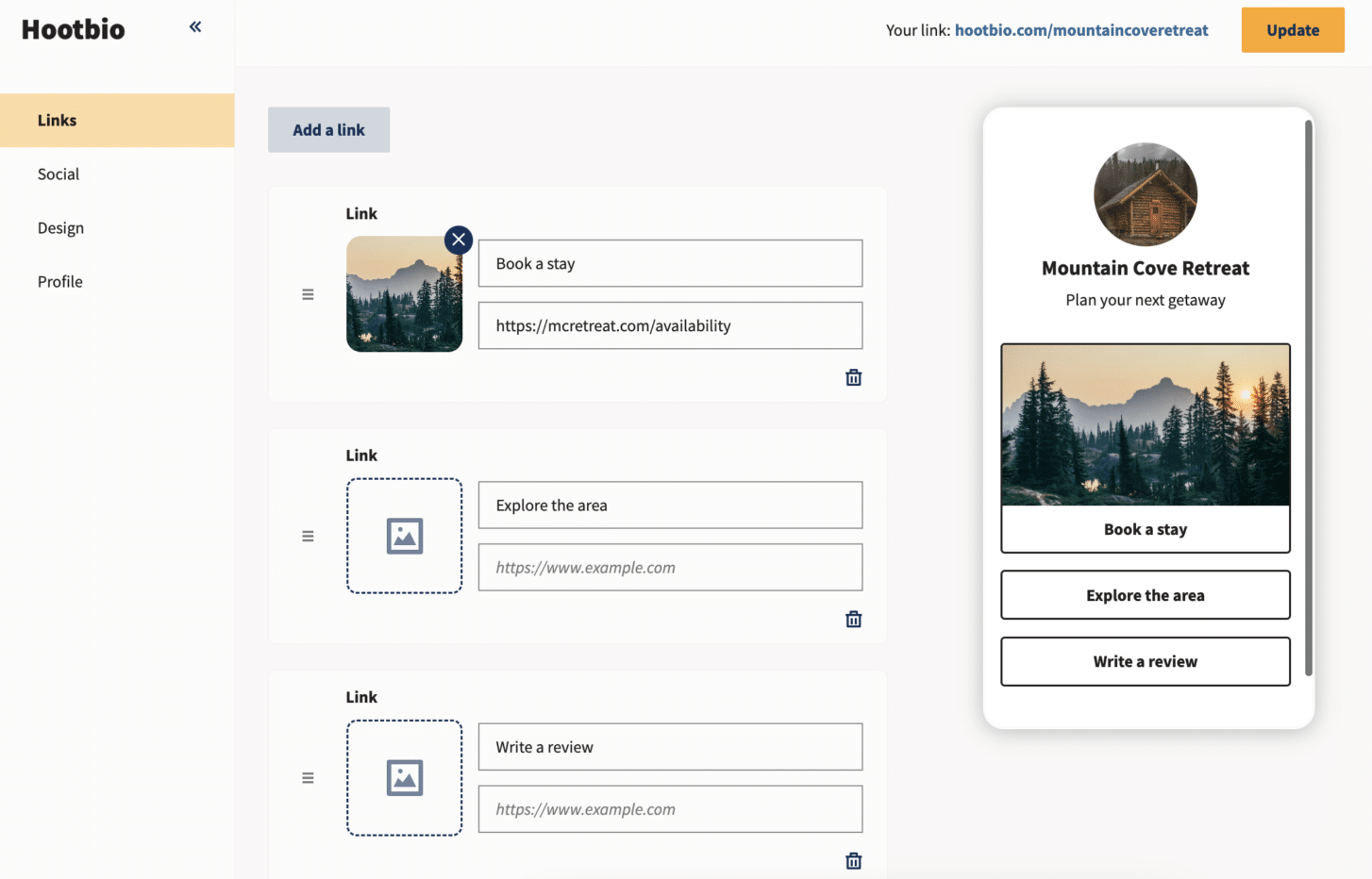Click the orange Update button
The width and height of the screenshot is (1372, 879).
click(x=1292, y=30)
